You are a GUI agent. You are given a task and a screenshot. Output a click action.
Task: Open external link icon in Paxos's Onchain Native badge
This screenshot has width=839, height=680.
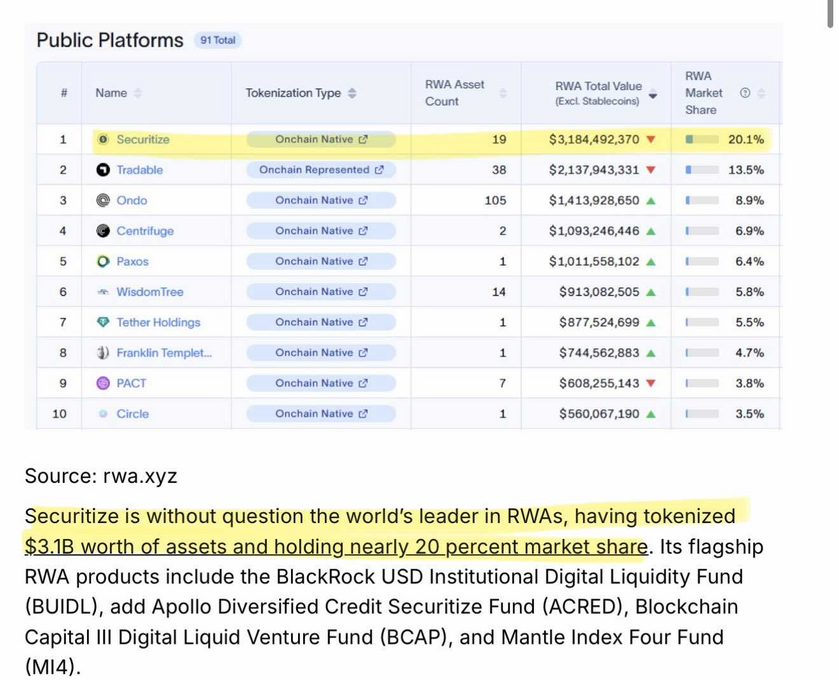363,261
